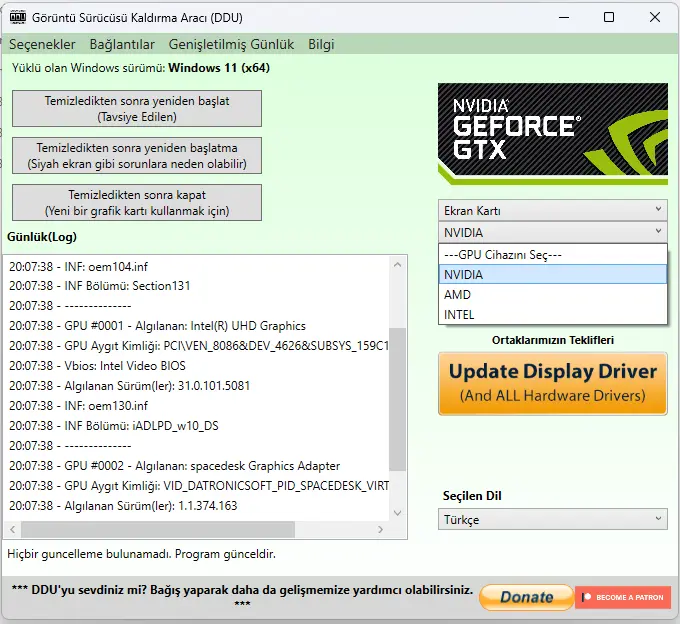Select ---GPU Cihazını Seç--- option

pos(552,255)
